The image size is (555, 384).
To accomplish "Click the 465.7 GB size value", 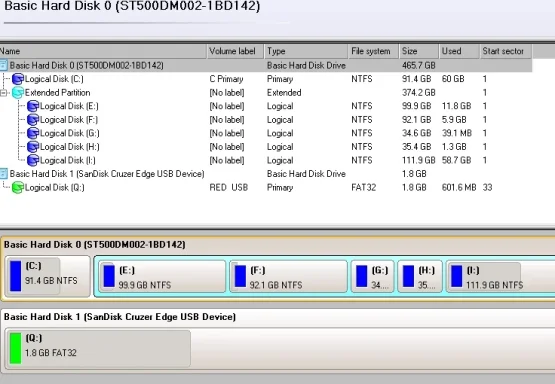I will pos(418,65).
